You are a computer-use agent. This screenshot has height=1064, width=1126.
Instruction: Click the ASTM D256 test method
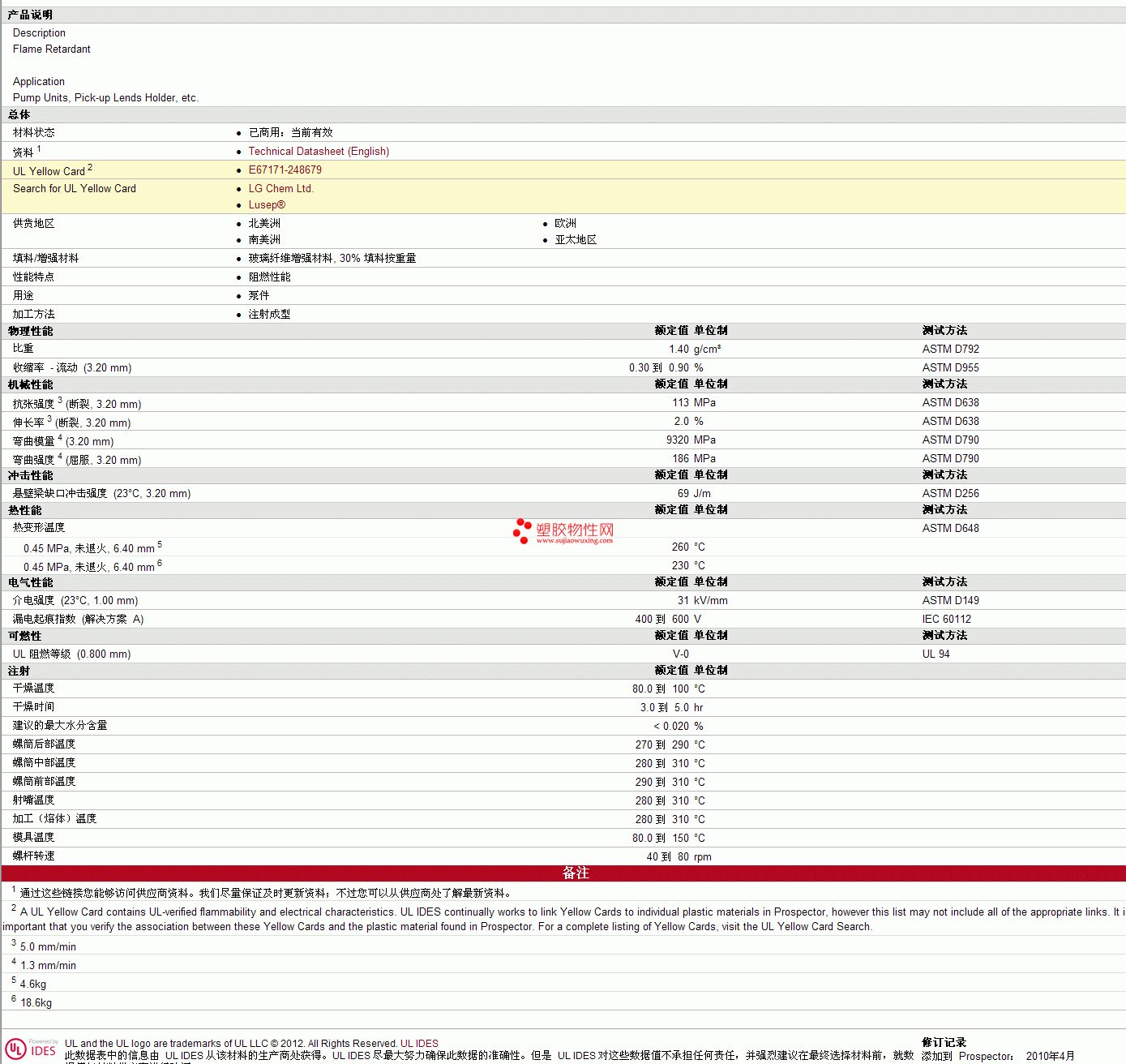(x=951, y=494)
